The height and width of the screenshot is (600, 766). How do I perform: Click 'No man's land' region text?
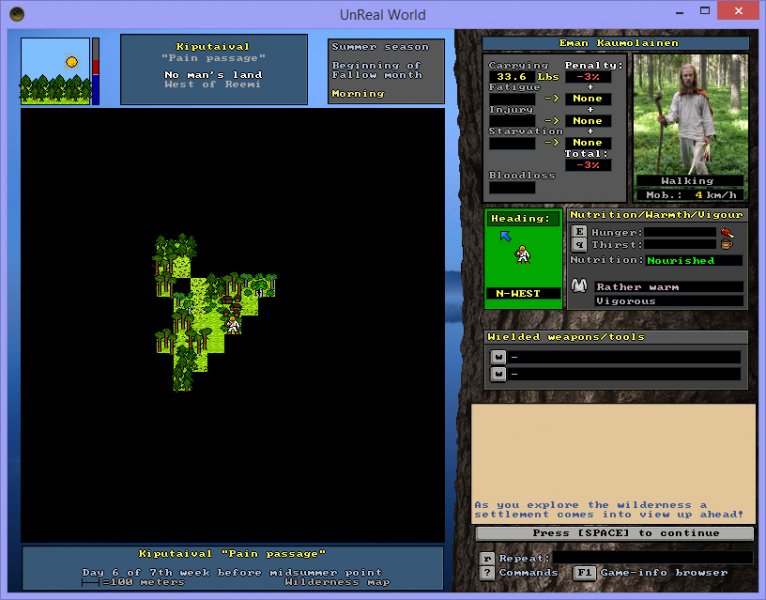click(213, 75)
